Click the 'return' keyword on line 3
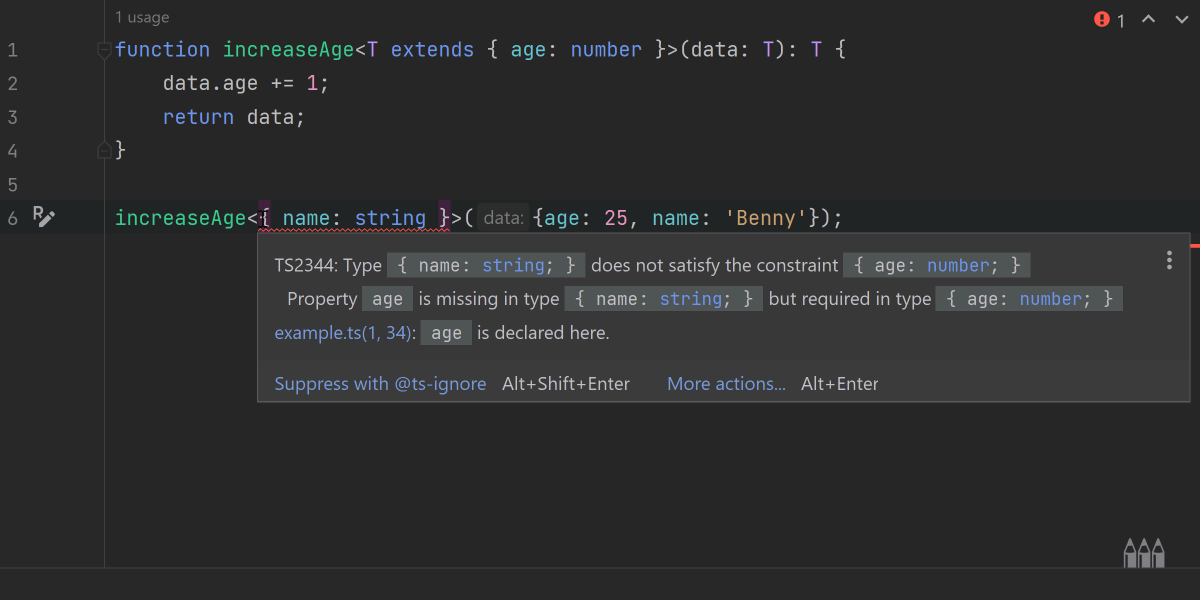1200x600 pixels. [198, 117]
